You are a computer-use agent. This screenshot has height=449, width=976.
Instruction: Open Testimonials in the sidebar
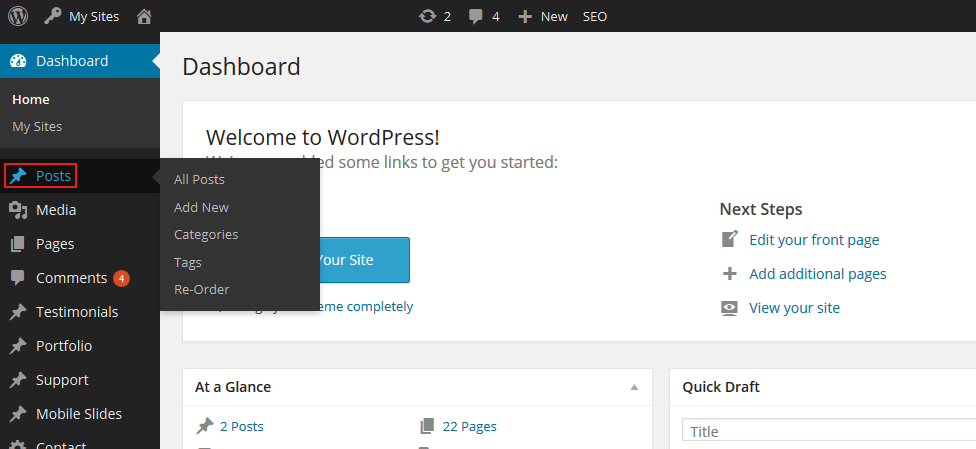(x=77, y=312)
